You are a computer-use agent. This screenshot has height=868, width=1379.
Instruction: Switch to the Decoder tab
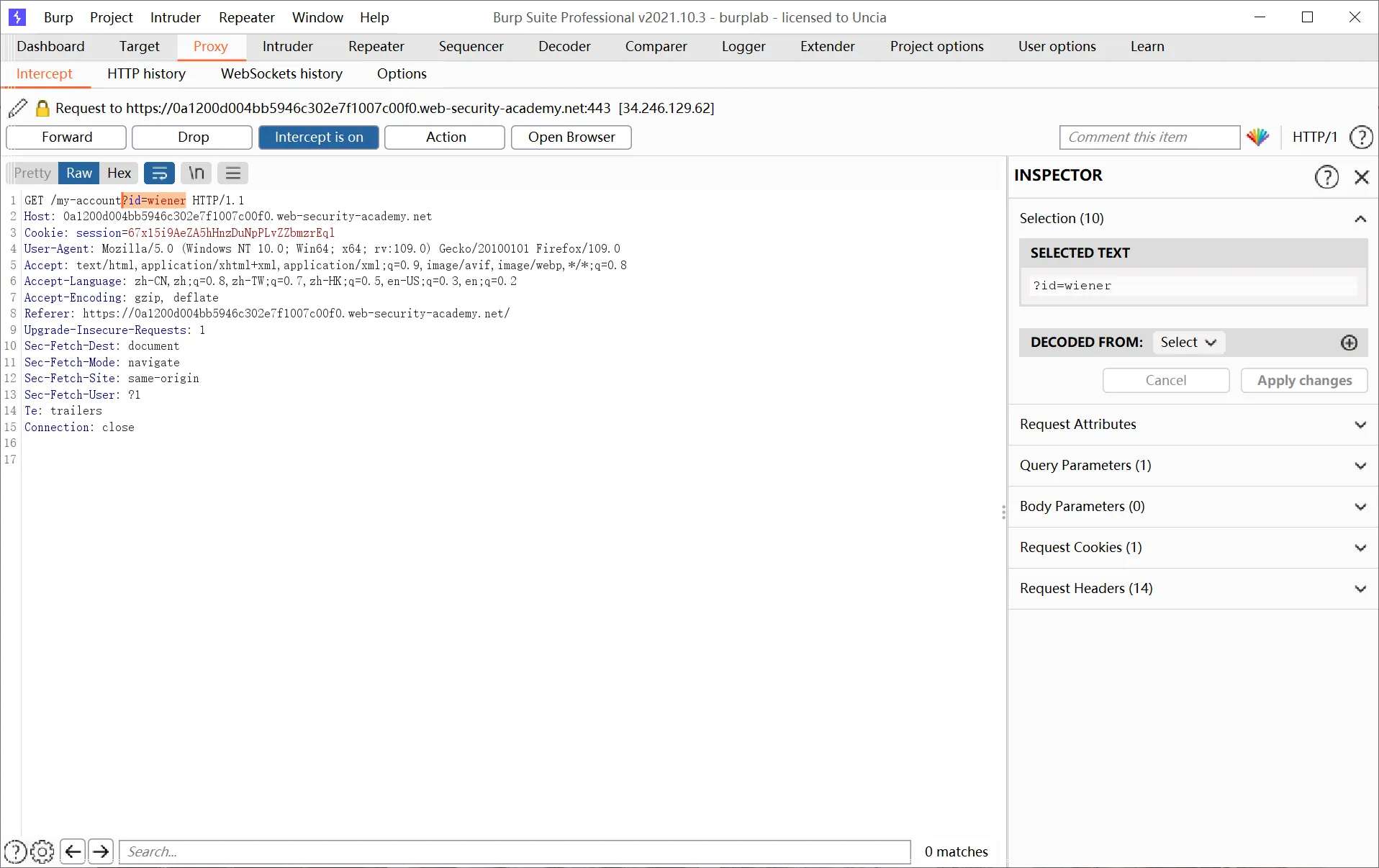click(x=564, y=46)
